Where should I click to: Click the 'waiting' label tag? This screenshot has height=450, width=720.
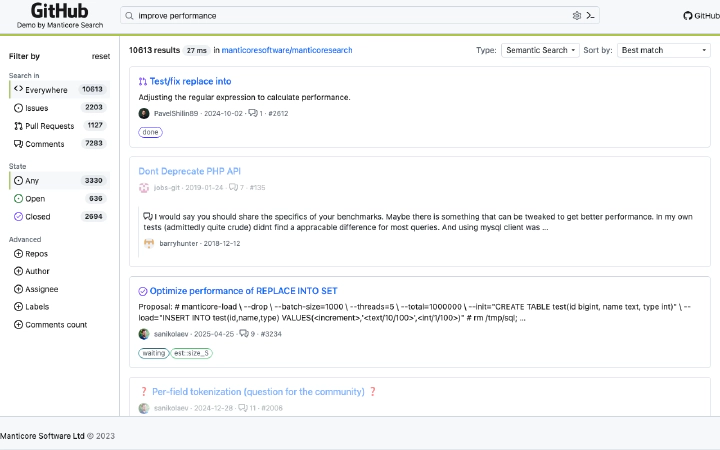154,353
